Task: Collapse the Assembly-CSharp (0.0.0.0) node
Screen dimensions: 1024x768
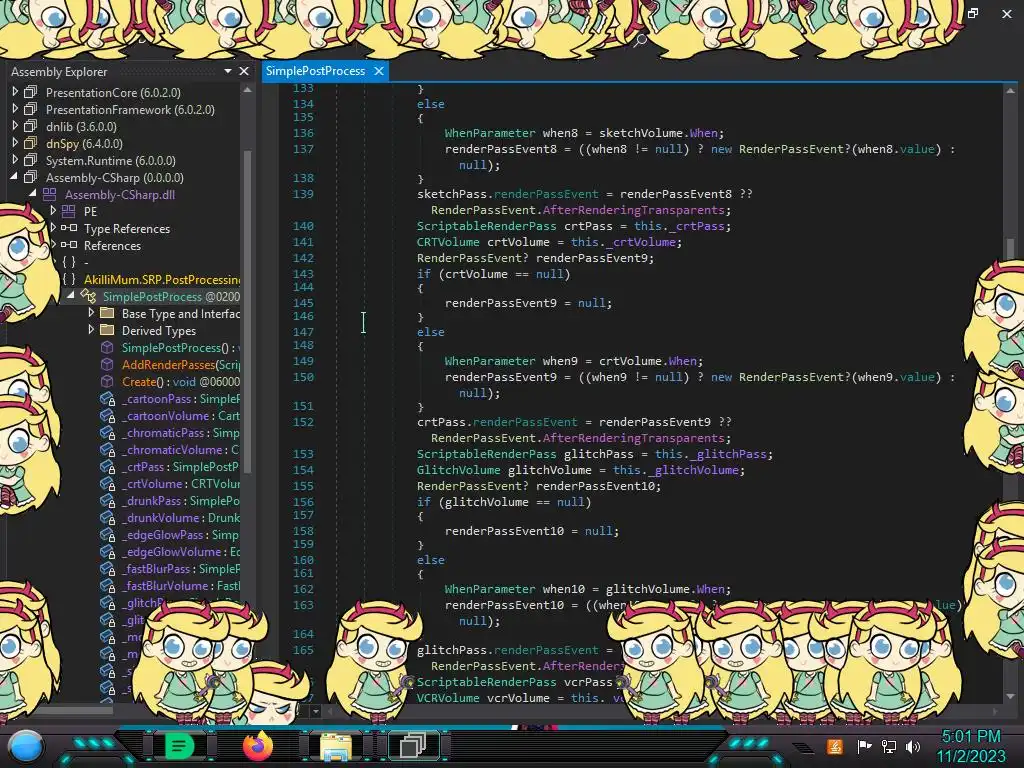Action: tap(14, 177)
